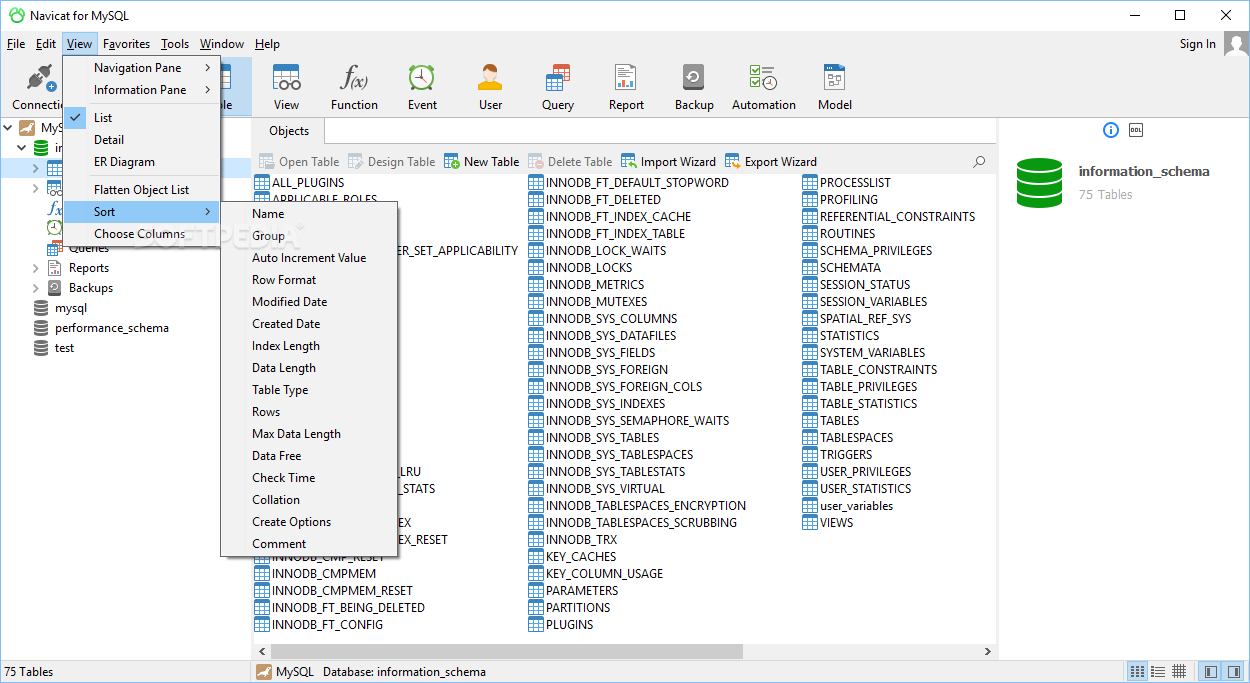1250x683 pixels.
Task: Click the user avatar next to Sign In
Action: [1236, 43]
